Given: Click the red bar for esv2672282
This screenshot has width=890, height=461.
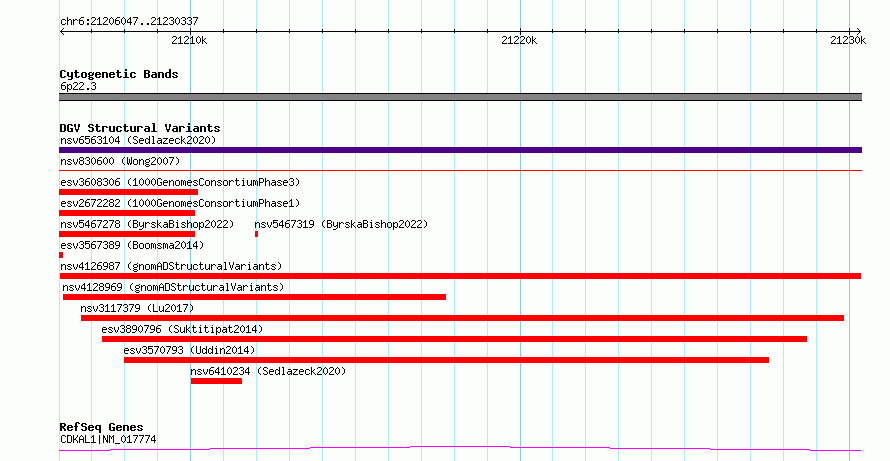Looking at the screenshot, I should 127,213.
